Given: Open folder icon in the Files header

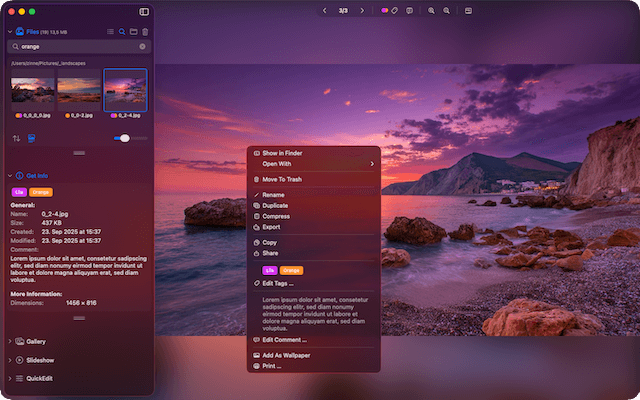Looking at the screenshot, I should click(133, 32).
